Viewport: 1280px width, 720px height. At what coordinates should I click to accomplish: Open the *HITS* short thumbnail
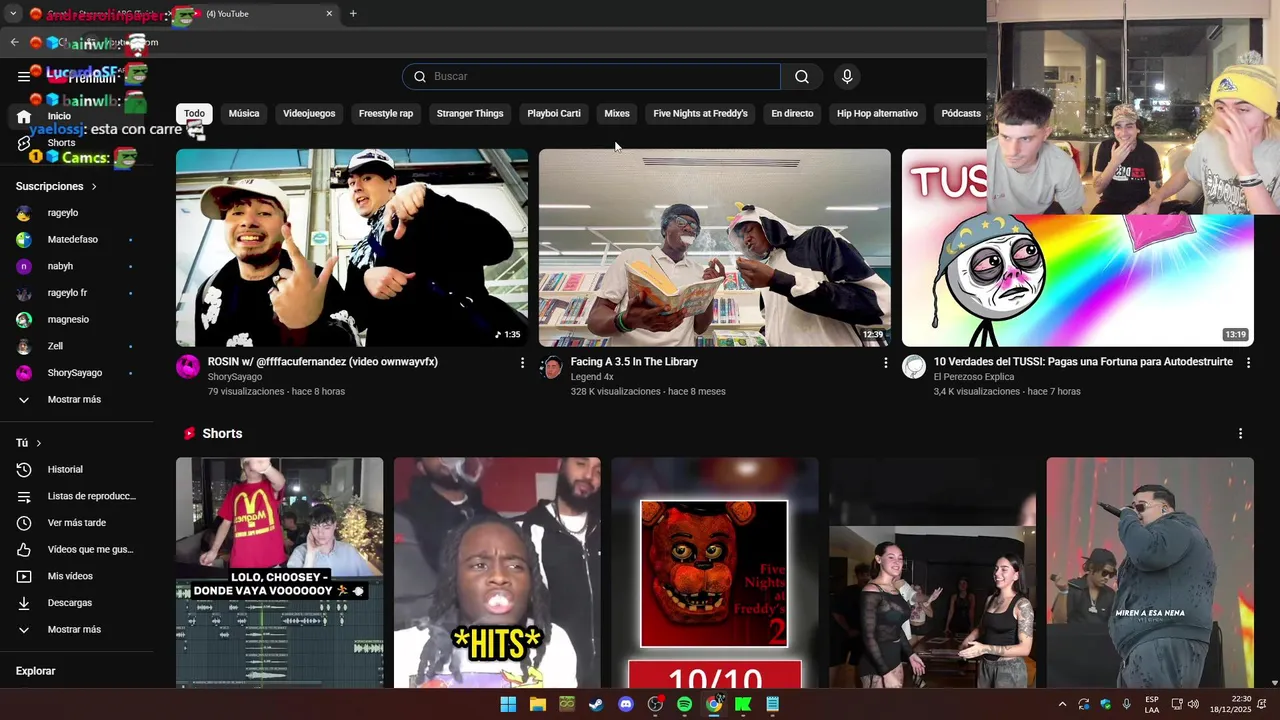pyautogui.click(x=497, y=573)
